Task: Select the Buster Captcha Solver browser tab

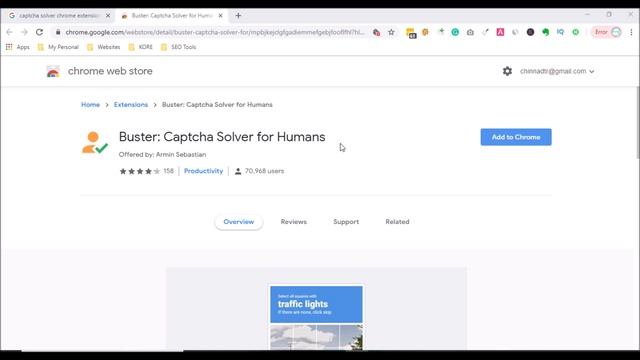Action: [171, 16]
